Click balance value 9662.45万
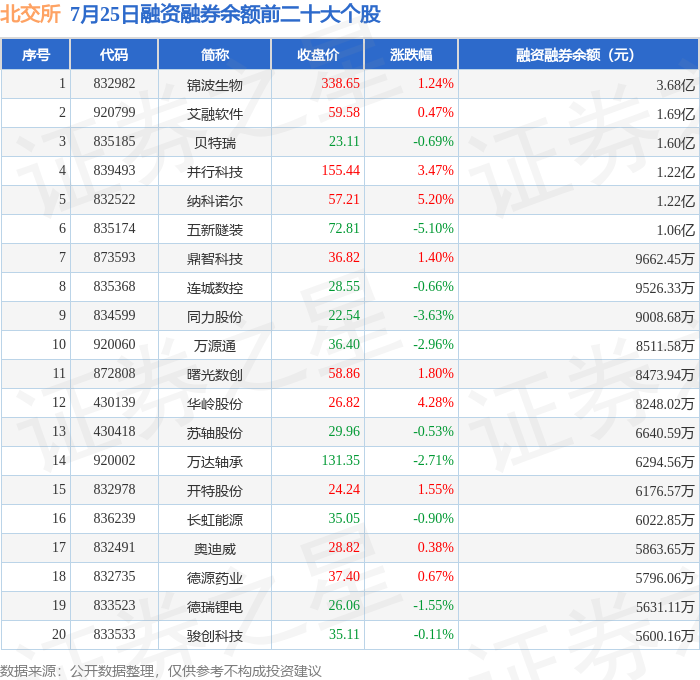The image size is (700, 680). coord(665,259)
